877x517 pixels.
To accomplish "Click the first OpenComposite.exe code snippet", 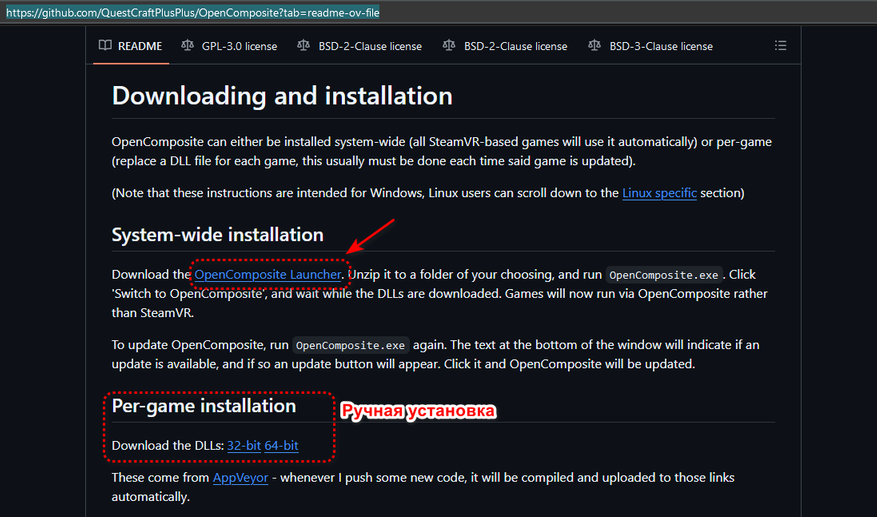I will (x=663, y=275).
